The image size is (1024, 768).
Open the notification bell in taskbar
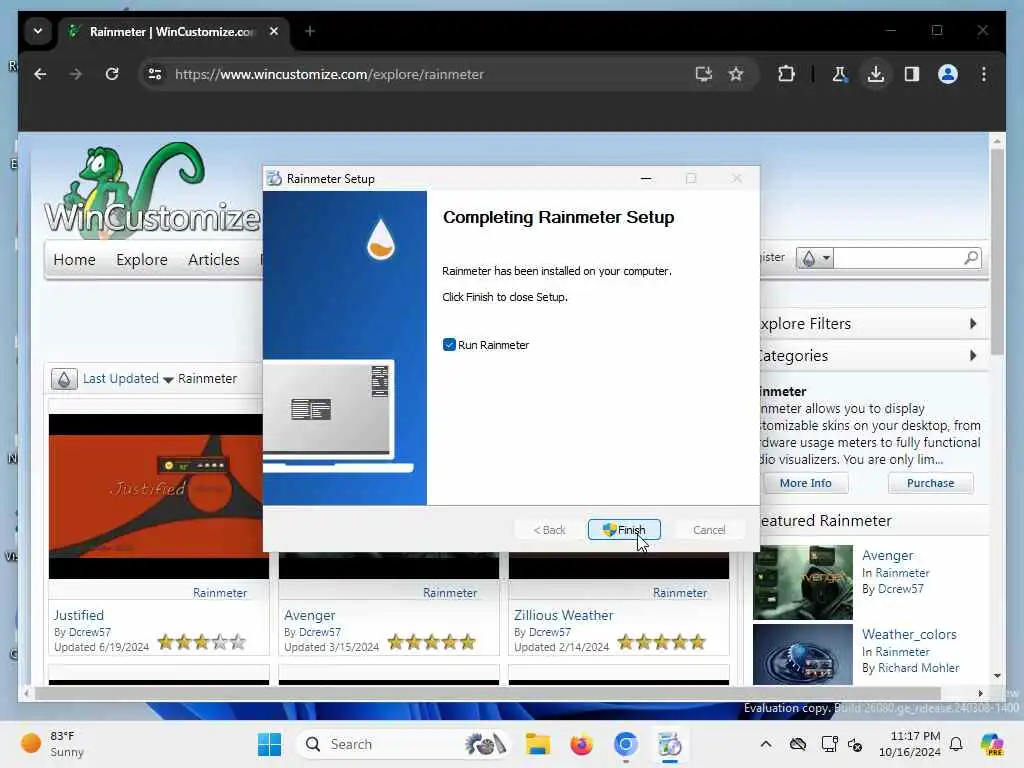click(956, 744)
